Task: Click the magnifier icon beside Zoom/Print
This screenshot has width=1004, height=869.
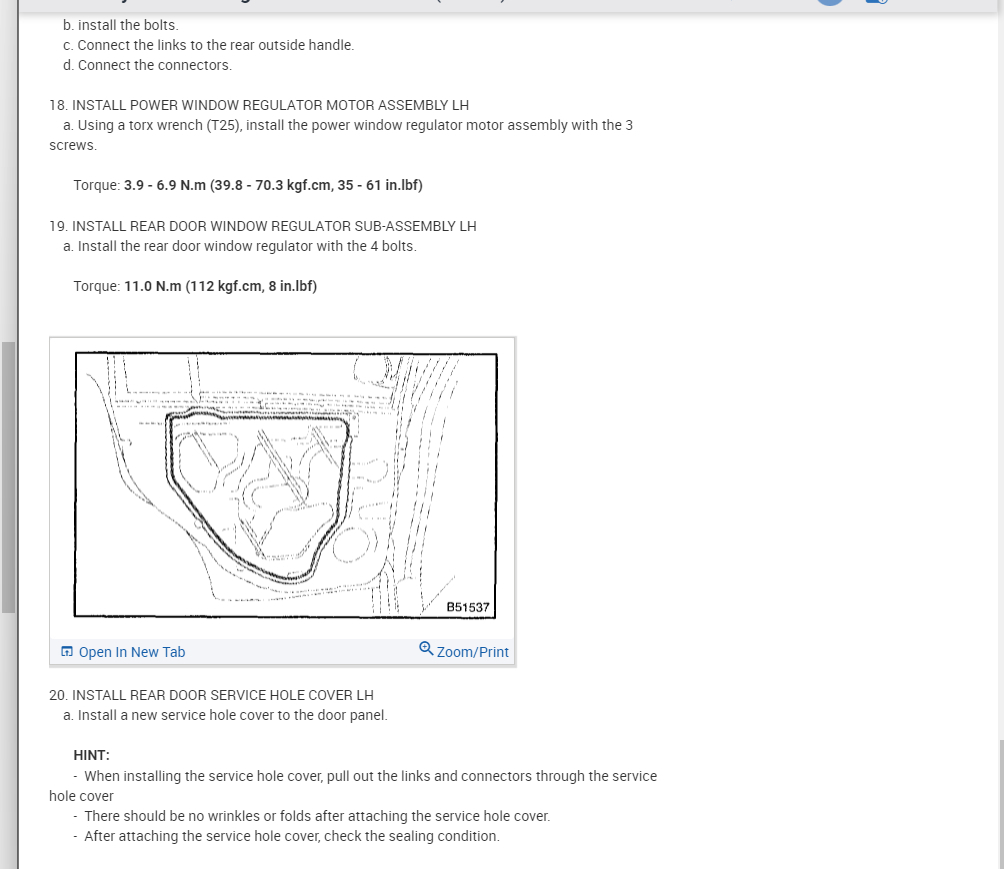Action: pos(426,649)
